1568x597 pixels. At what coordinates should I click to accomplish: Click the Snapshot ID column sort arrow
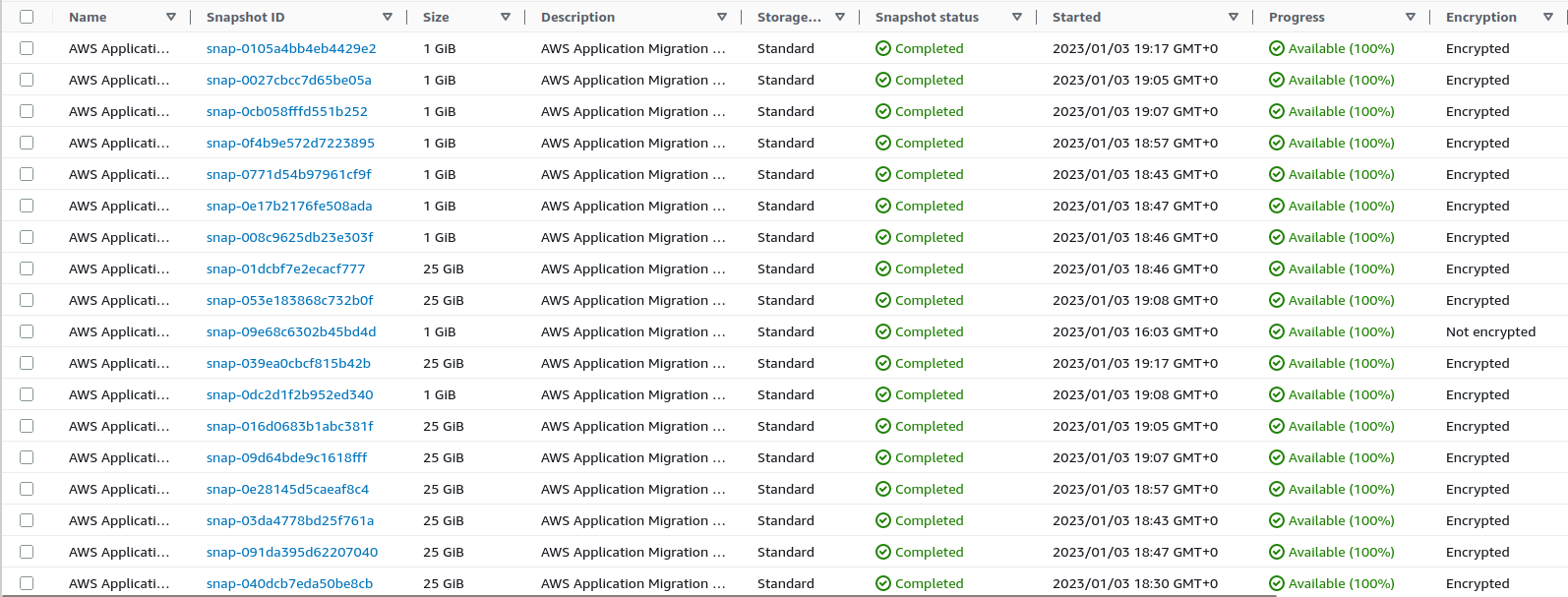tap(388, 17)
